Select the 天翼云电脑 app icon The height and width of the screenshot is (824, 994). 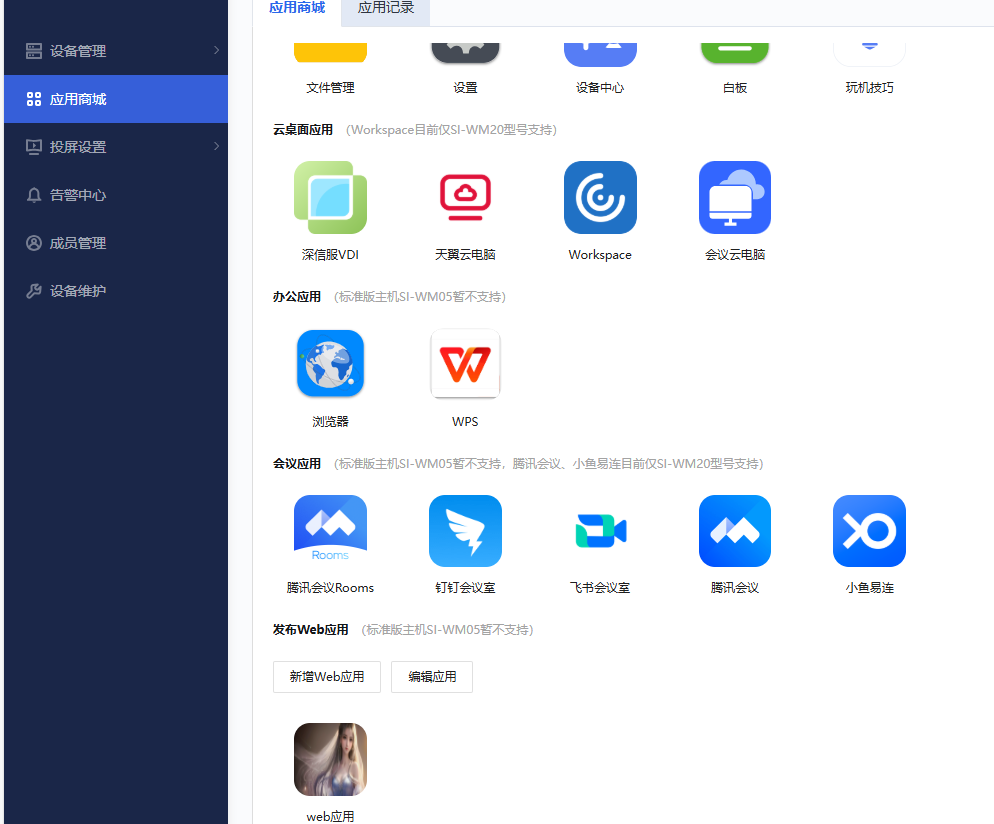[465, 197]
